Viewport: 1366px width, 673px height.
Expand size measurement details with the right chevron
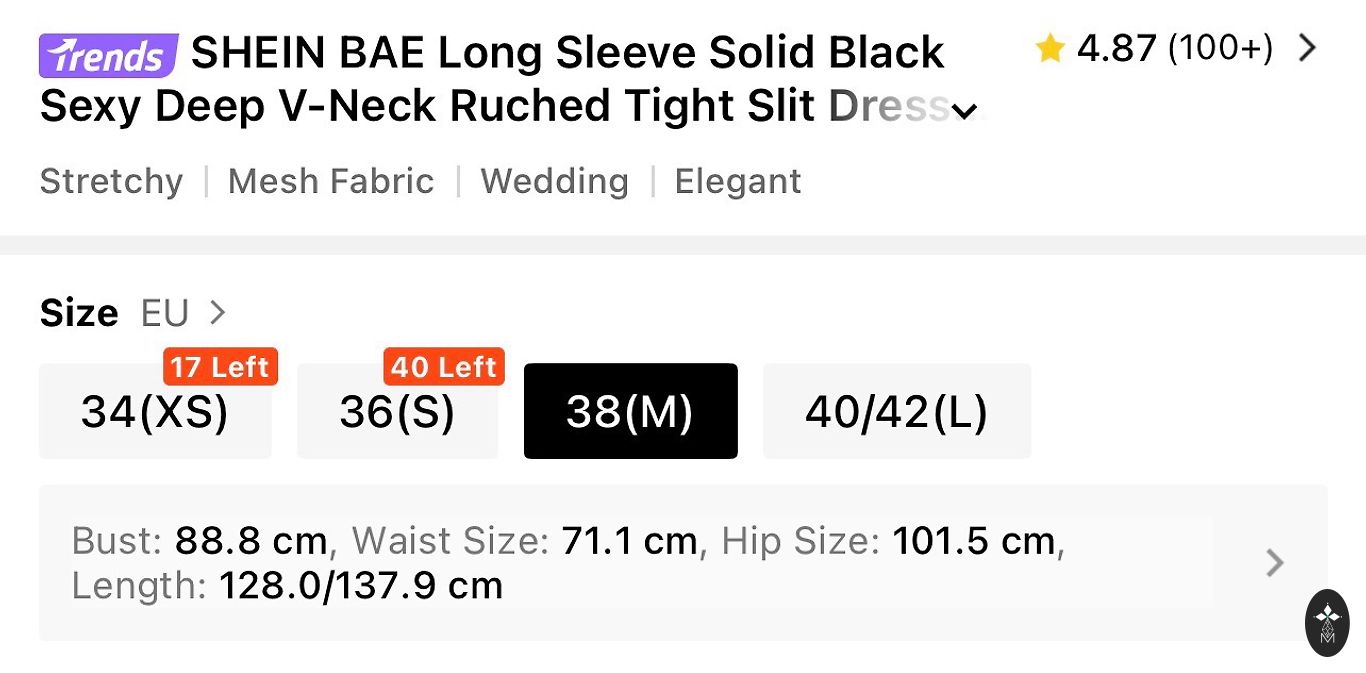1274,563
